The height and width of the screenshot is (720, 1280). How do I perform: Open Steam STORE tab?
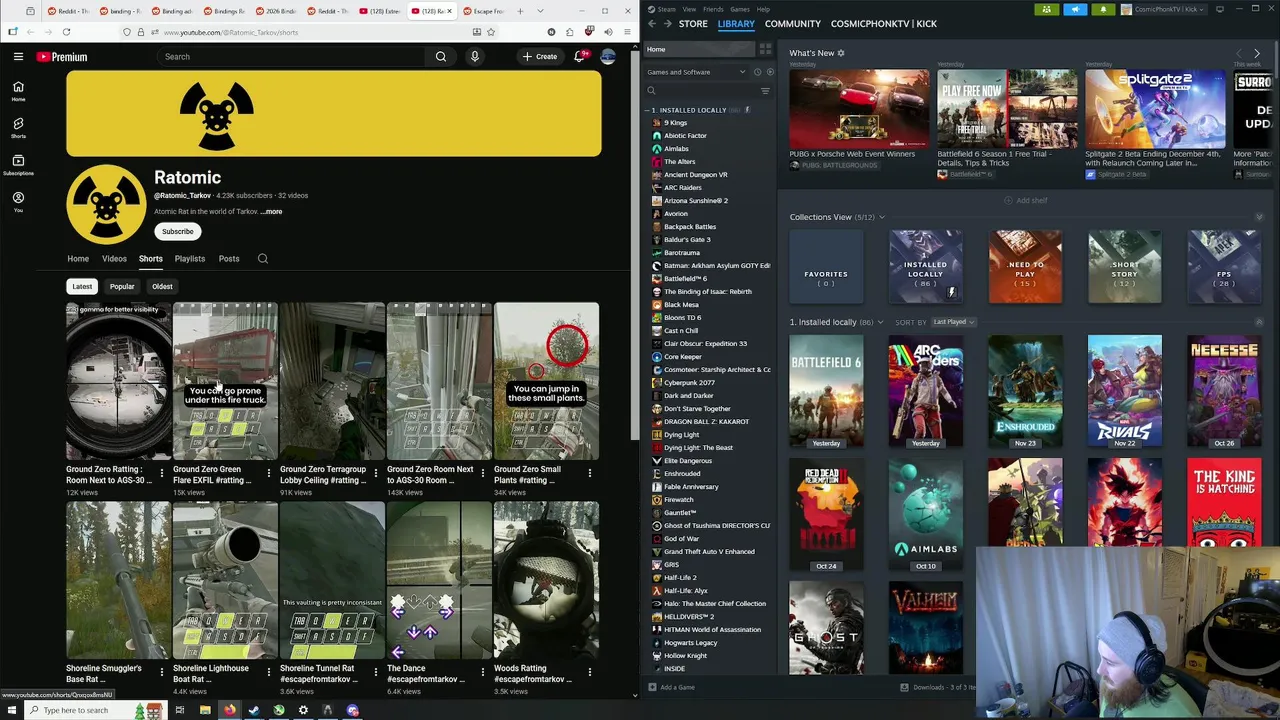tap(693, 23)
